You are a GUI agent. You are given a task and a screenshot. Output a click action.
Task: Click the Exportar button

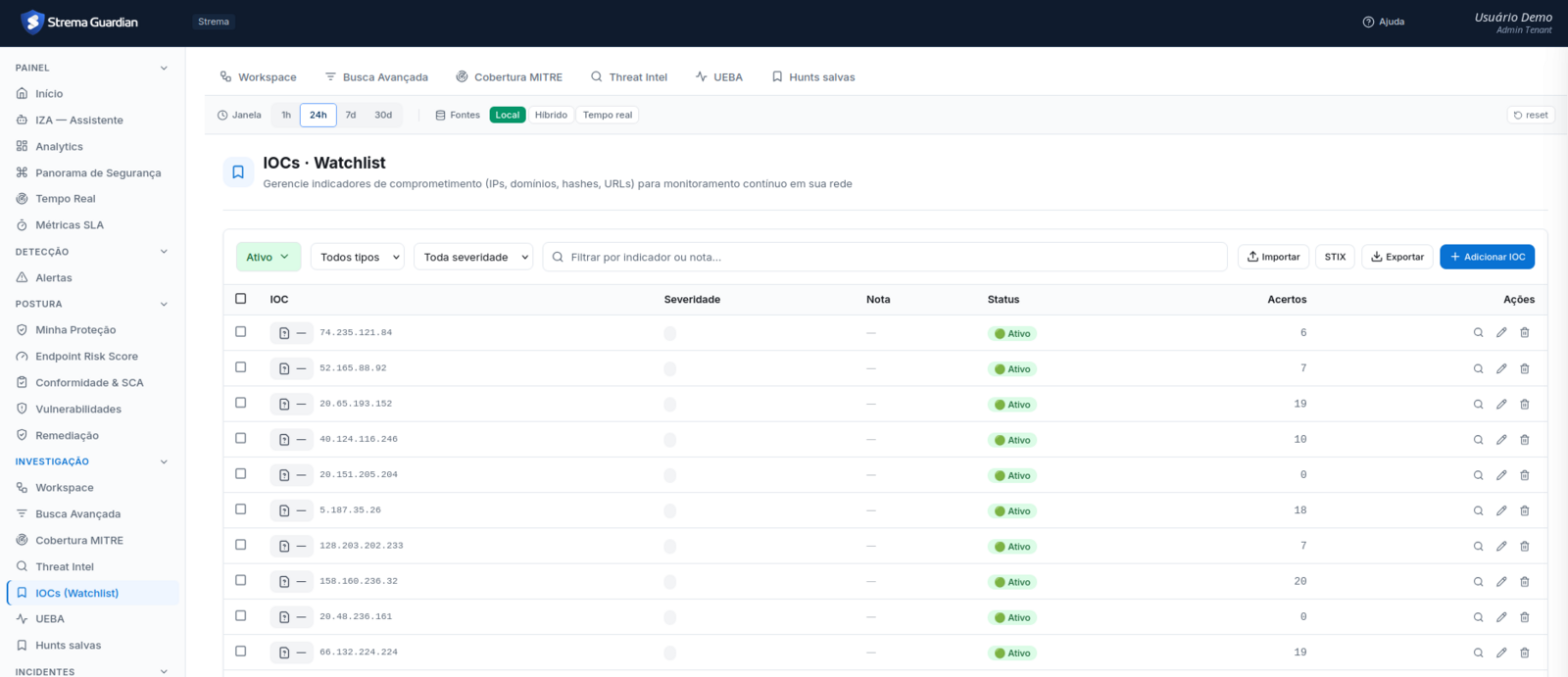[1397, 257]
